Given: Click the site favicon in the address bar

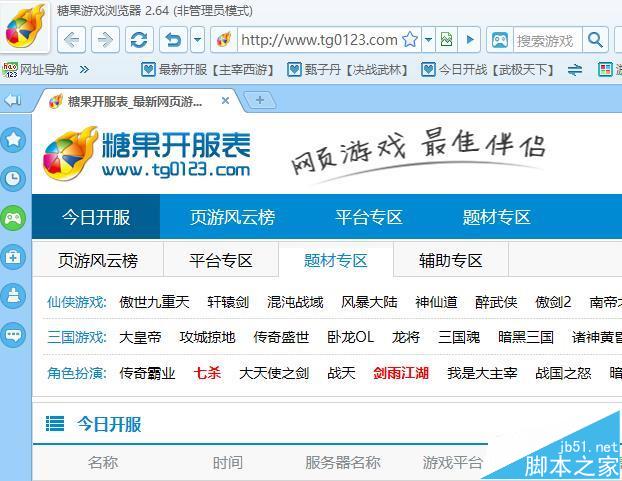Looking at the screenshot, I should click(224, 40).
